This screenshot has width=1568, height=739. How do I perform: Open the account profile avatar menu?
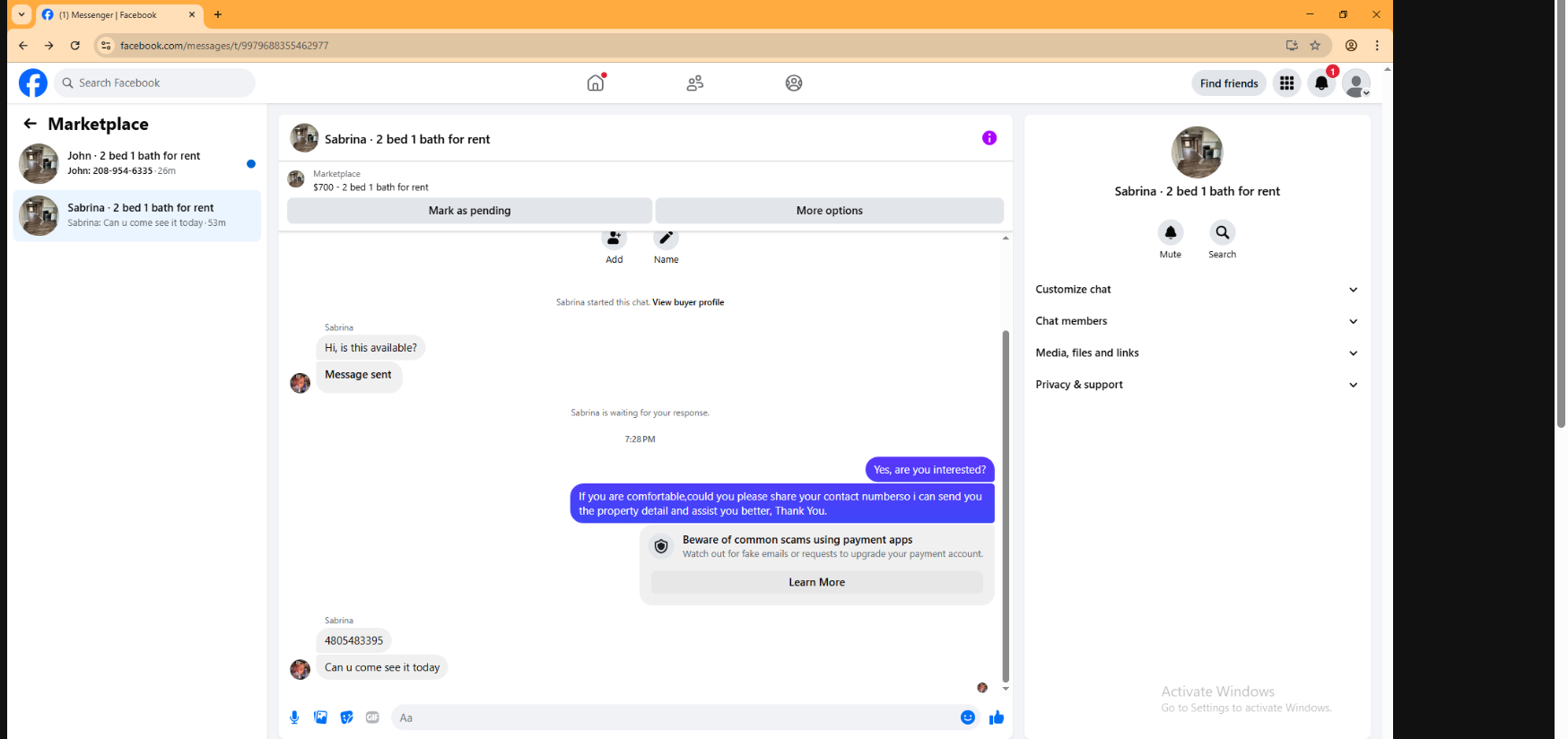[1356, 83]
